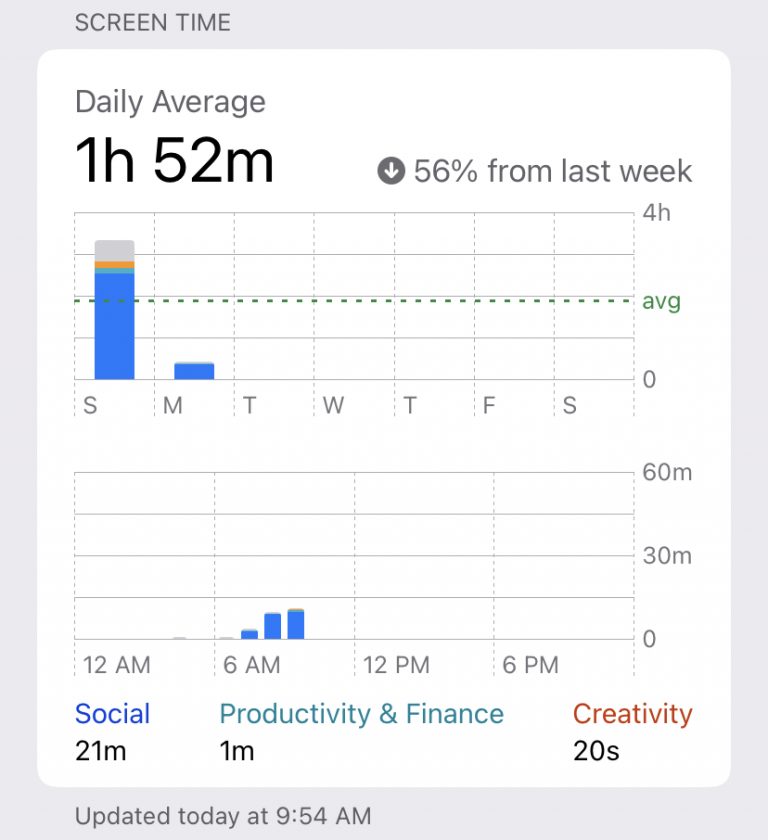The height and width of the screenshot is (840, 768).
Task: Tap the SCREEN TIME section header
Action: tap(153, 22)
